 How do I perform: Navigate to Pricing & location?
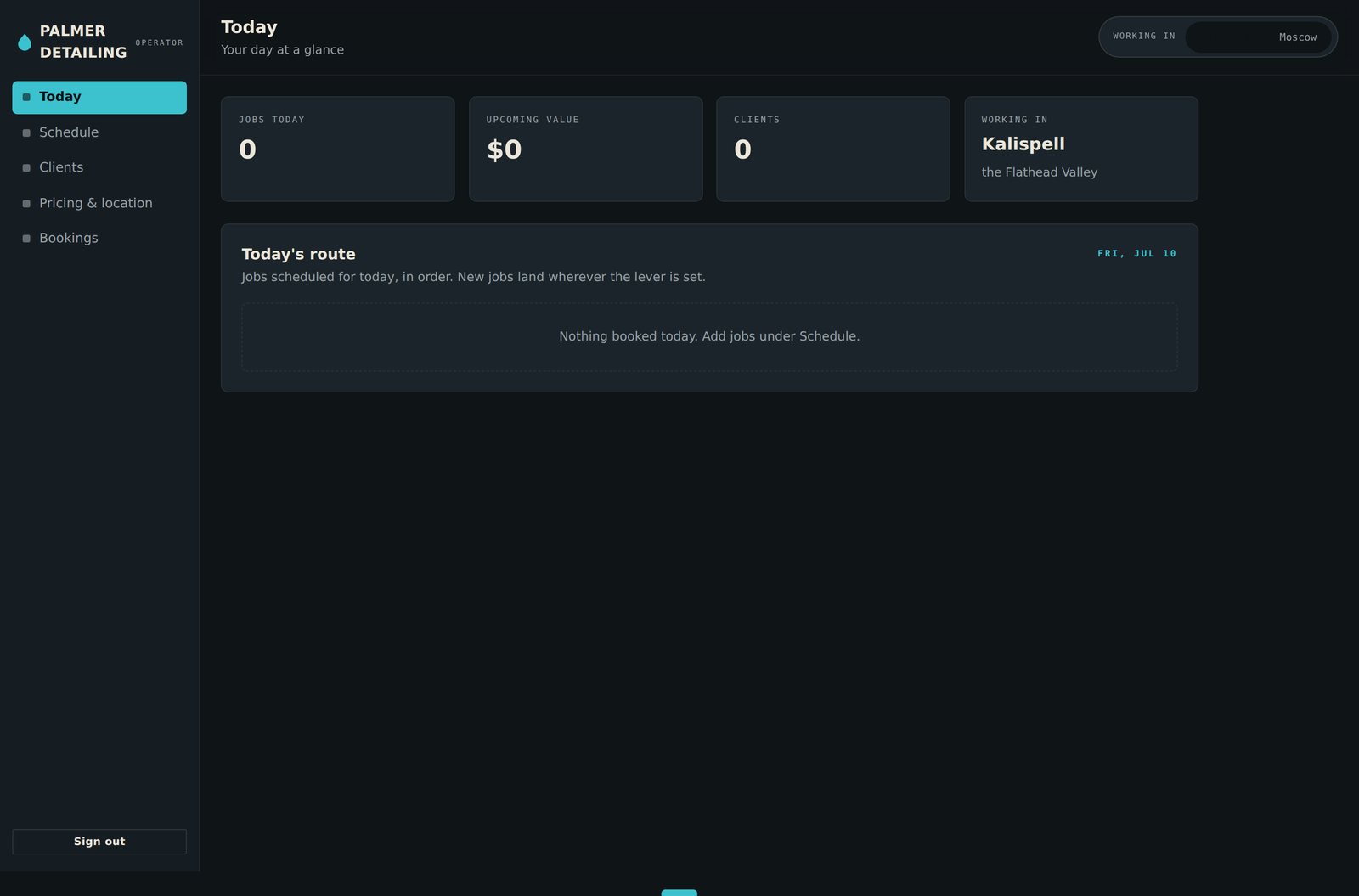[99, 203]
